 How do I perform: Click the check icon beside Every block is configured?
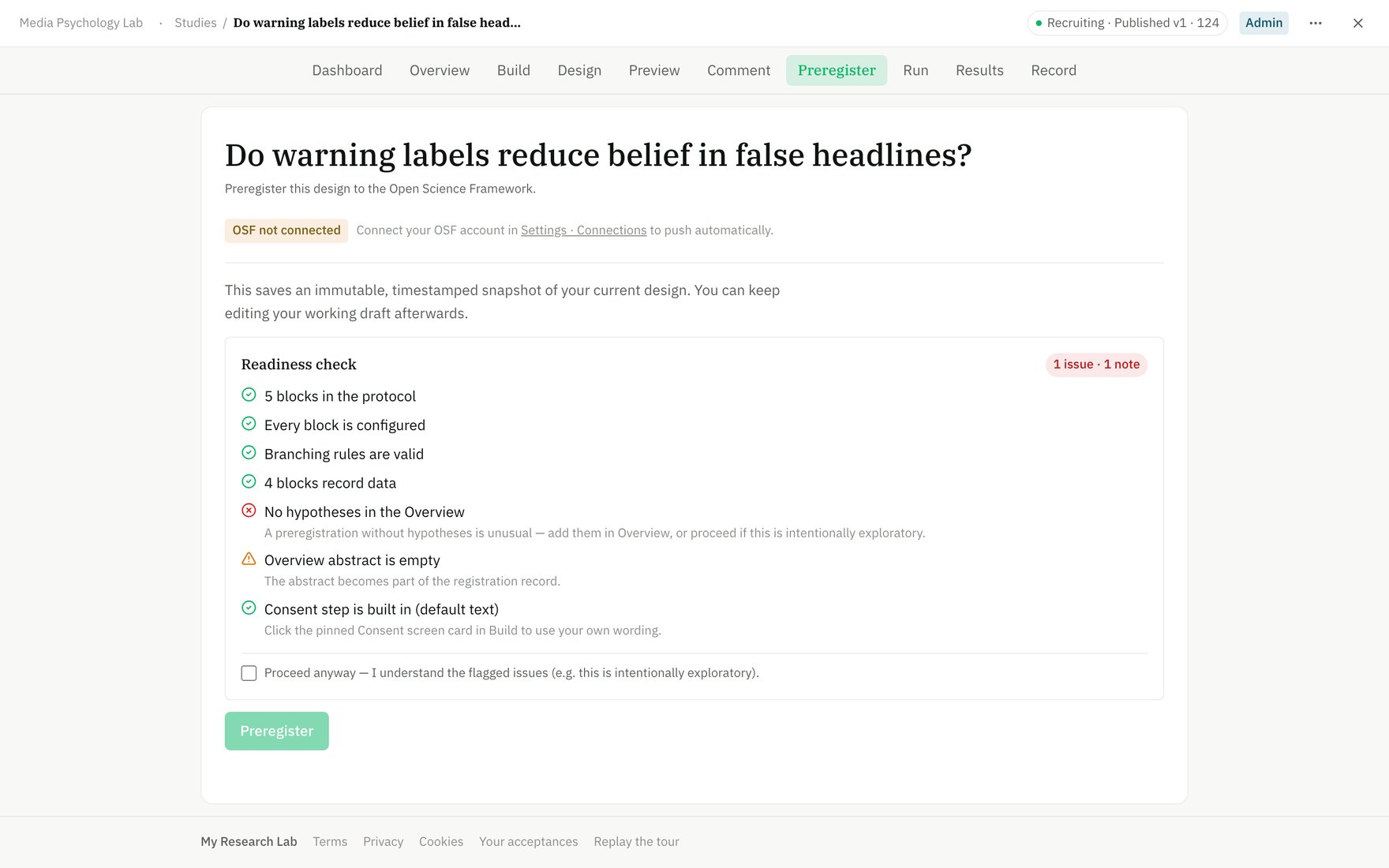click(249, 424)
